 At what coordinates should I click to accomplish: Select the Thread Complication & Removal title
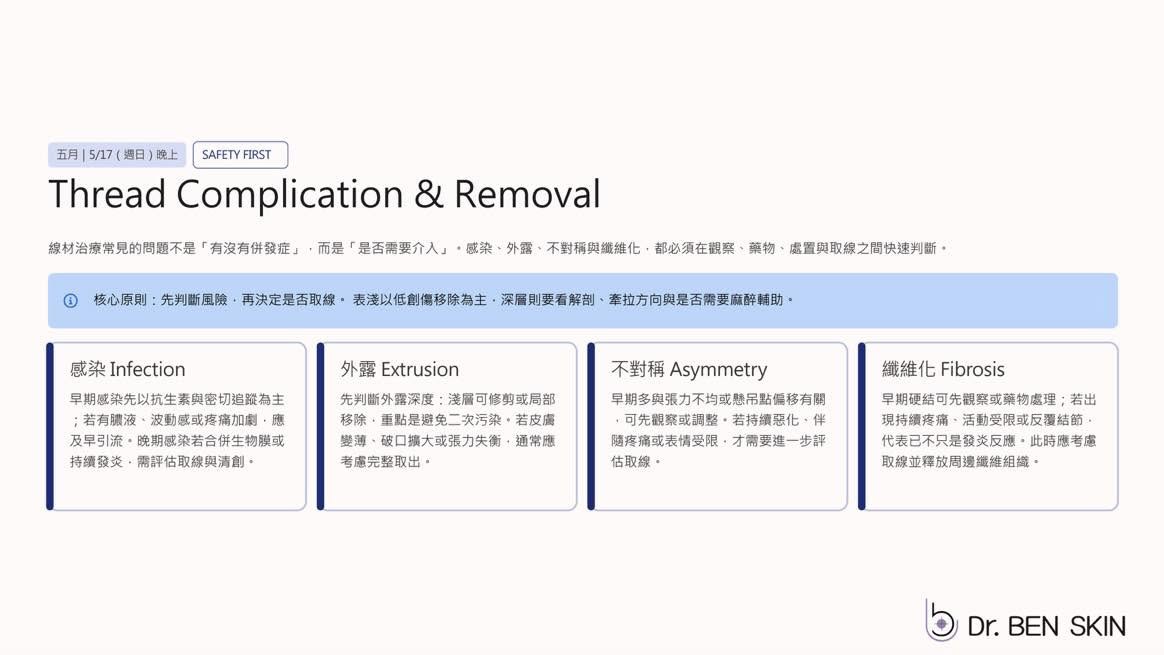click(324, 195)
